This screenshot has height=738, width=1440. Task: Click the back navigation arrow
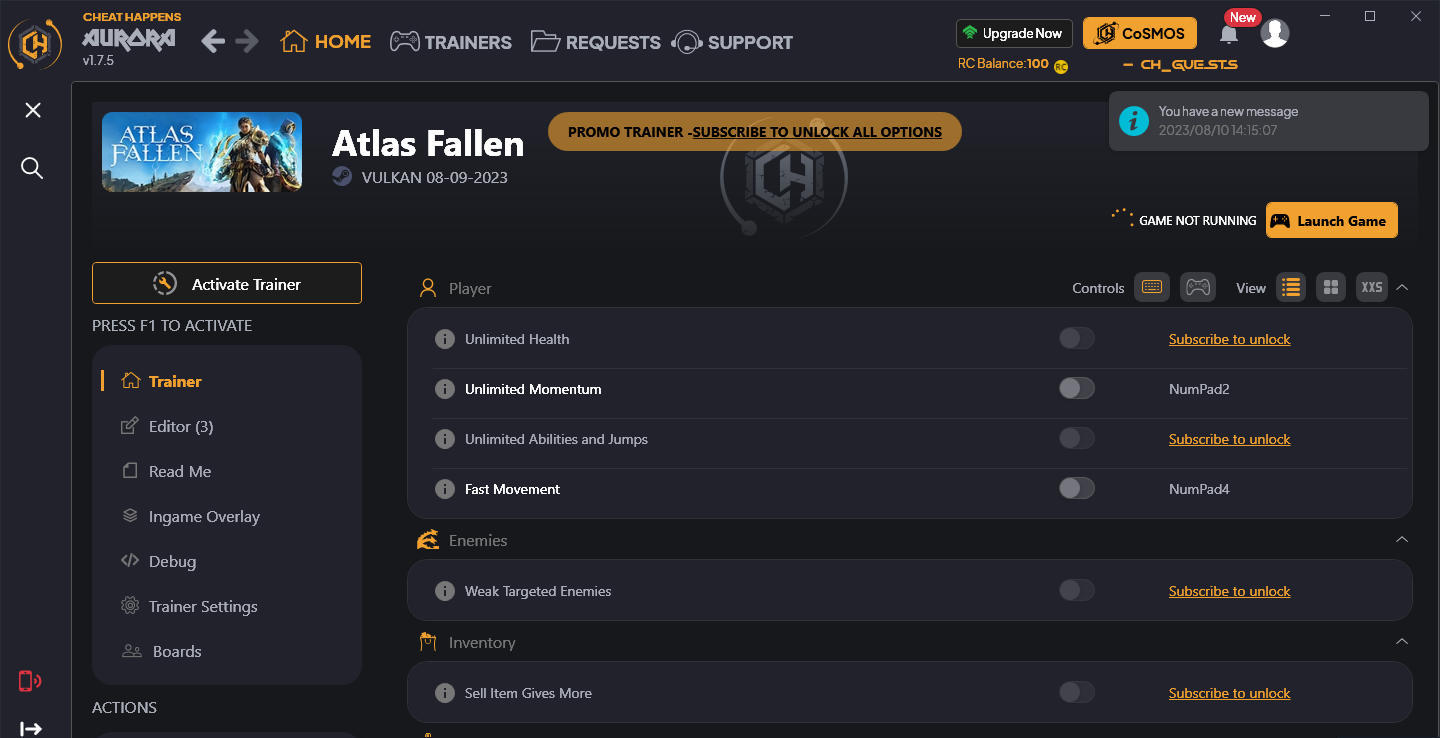[212, 42]
